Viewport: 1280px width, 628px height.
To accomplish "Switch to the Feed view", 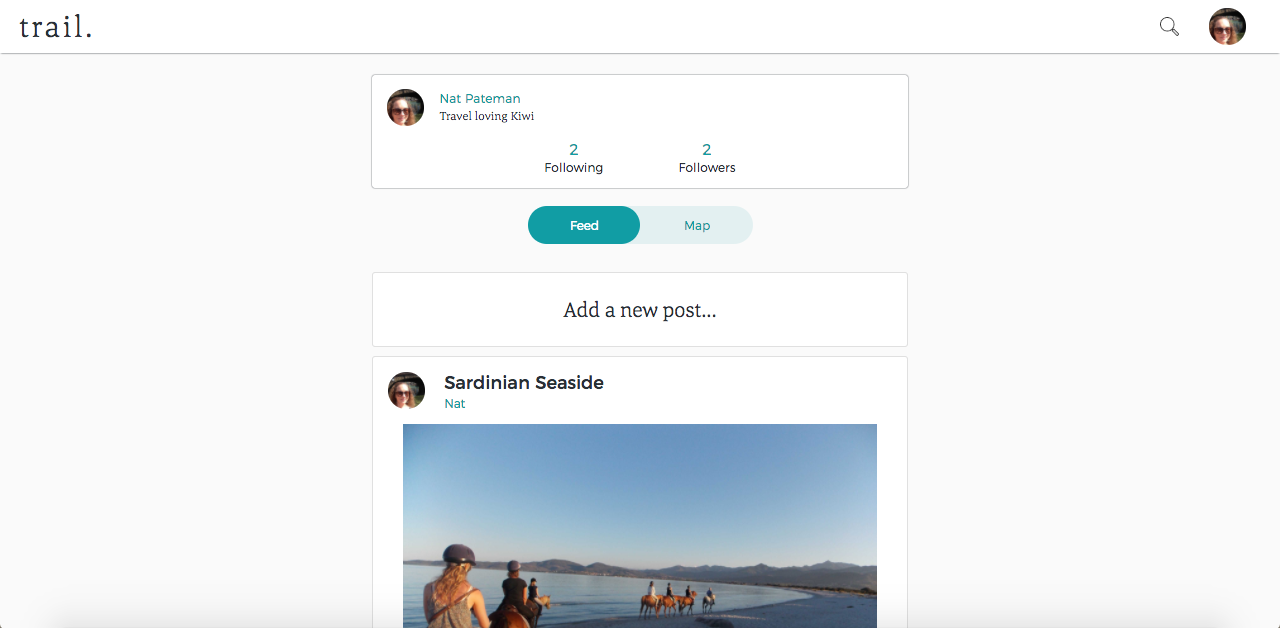I will [584, 225].
